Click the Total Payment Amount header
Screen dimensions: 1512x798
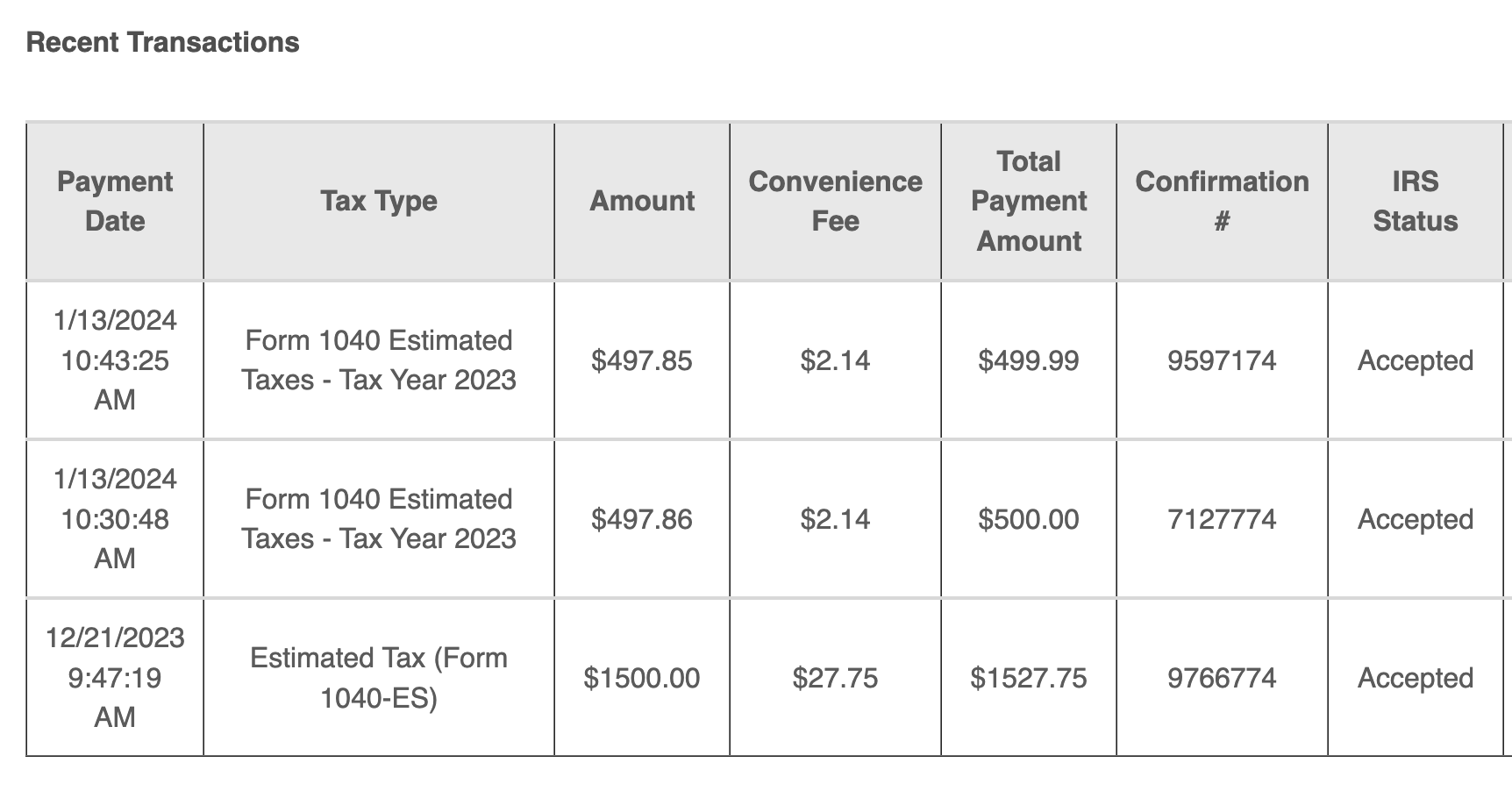(x=1029, y=202)
